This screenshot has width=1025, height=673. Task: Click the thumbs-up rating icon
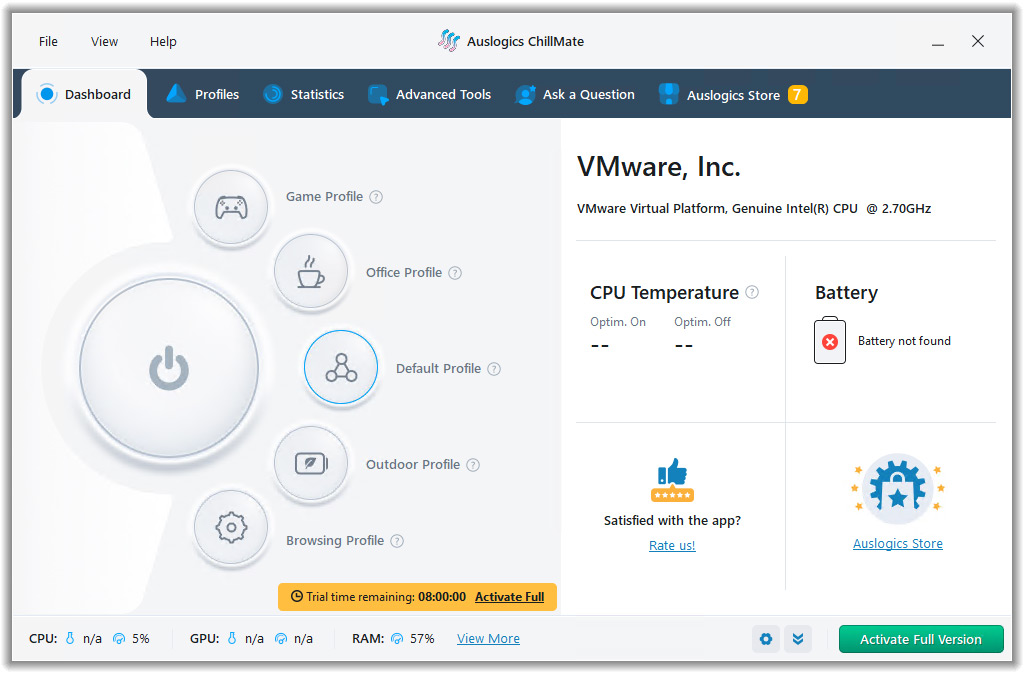[x=672, y=480]
